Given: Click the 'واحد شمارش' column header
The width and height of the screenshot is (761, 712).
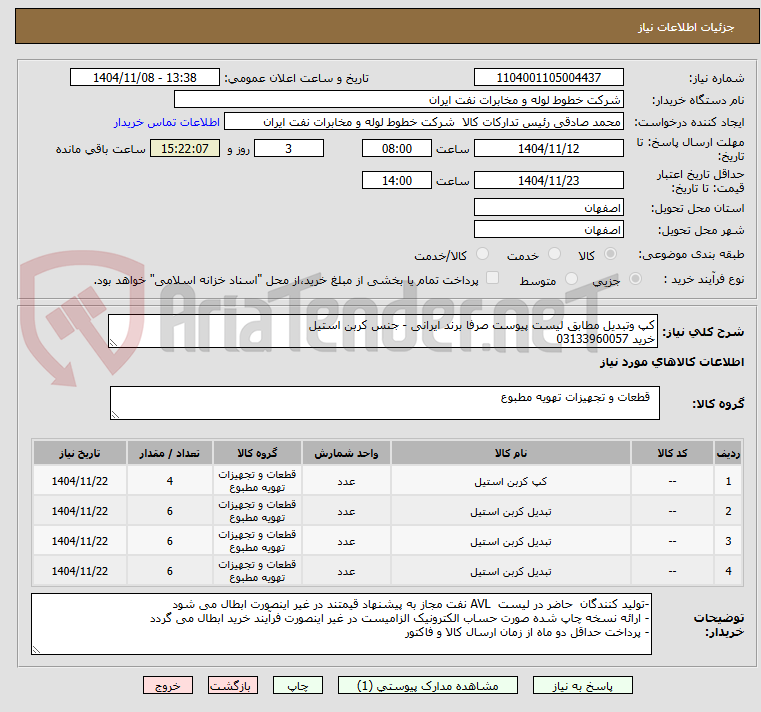Looking at the screenshot, I should point(346,453).
